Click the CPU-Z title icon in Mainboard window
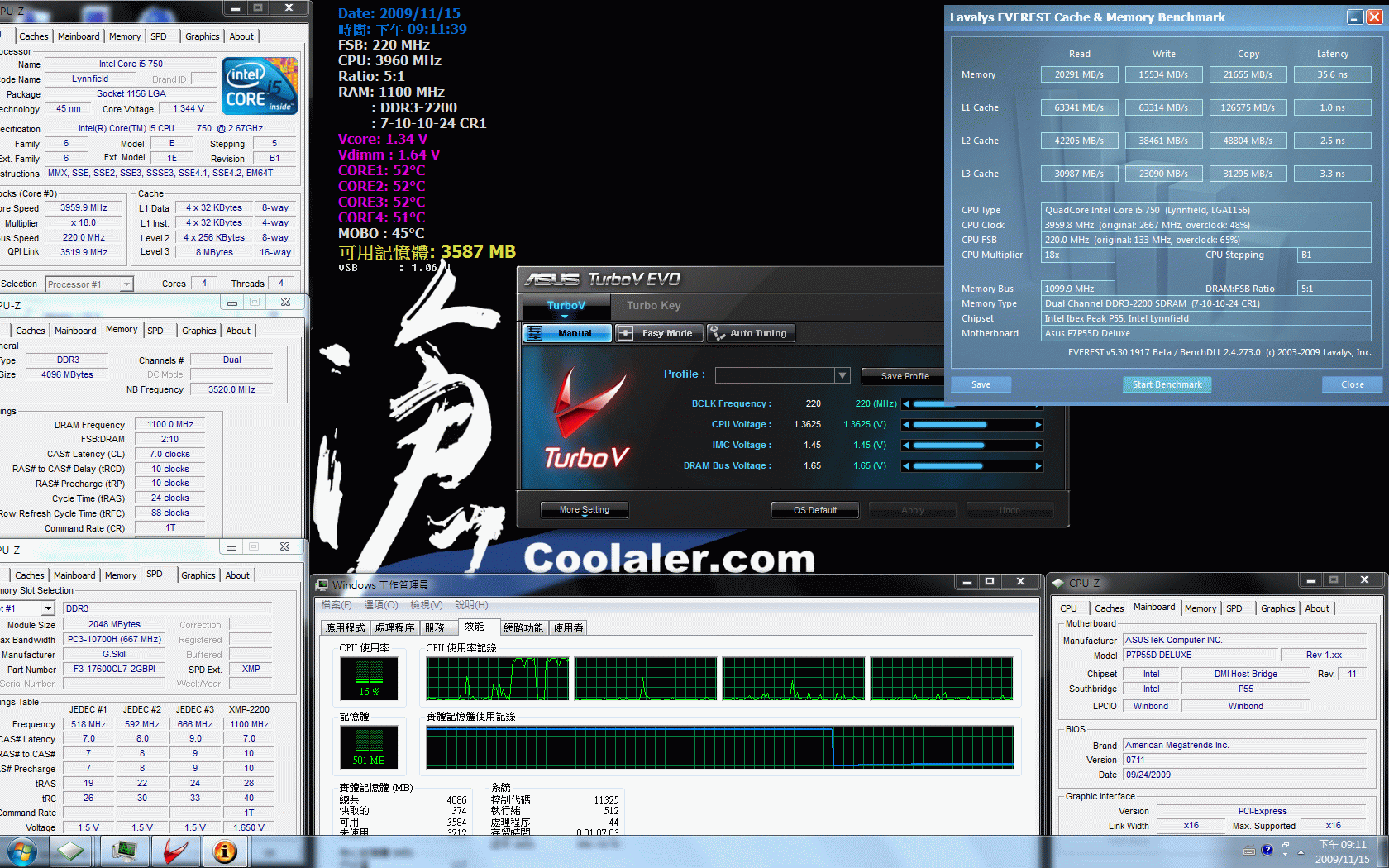 (1057, 583)
